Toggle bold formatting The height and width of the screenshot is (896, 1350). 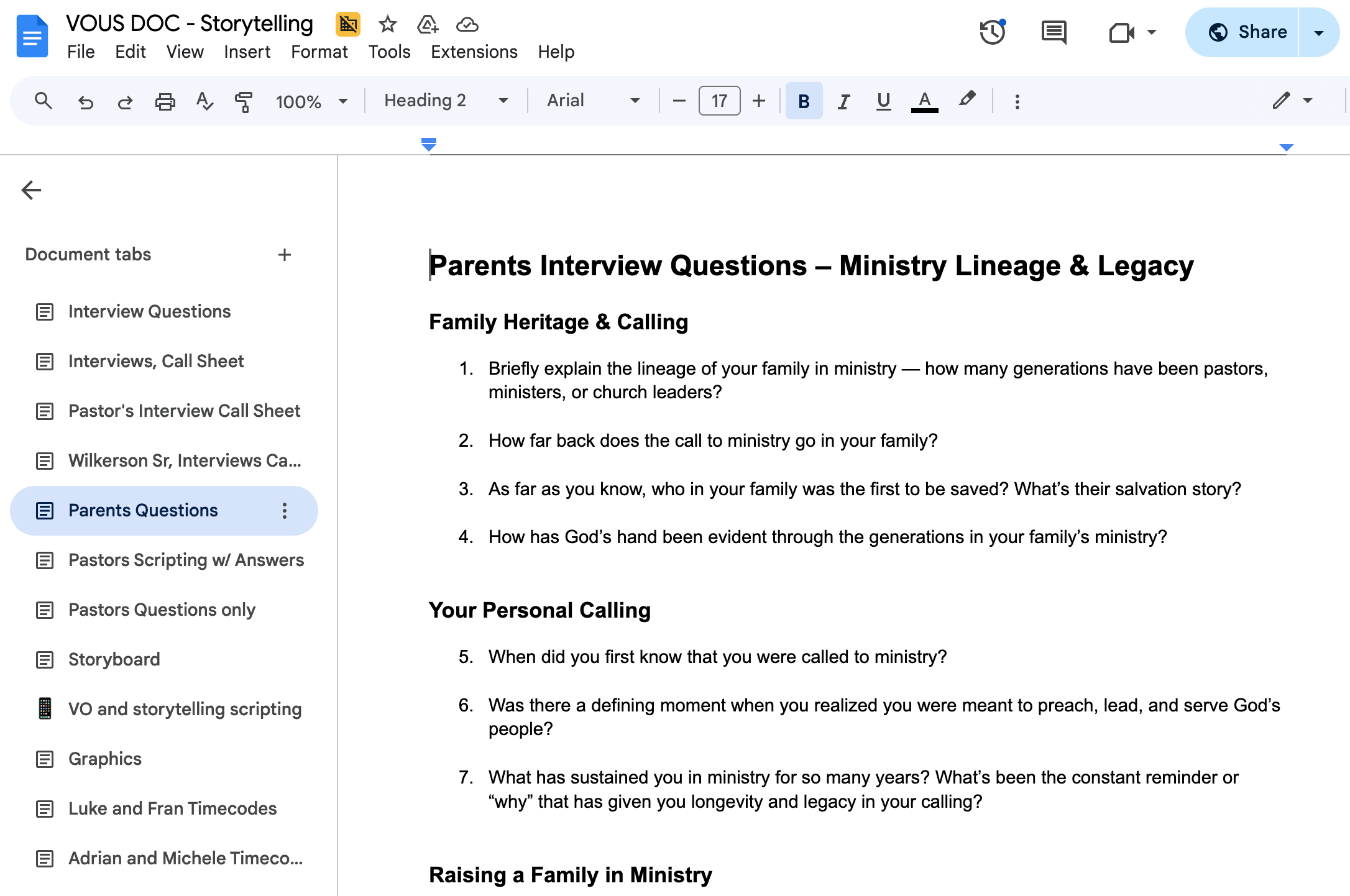[x=804, y=101]
